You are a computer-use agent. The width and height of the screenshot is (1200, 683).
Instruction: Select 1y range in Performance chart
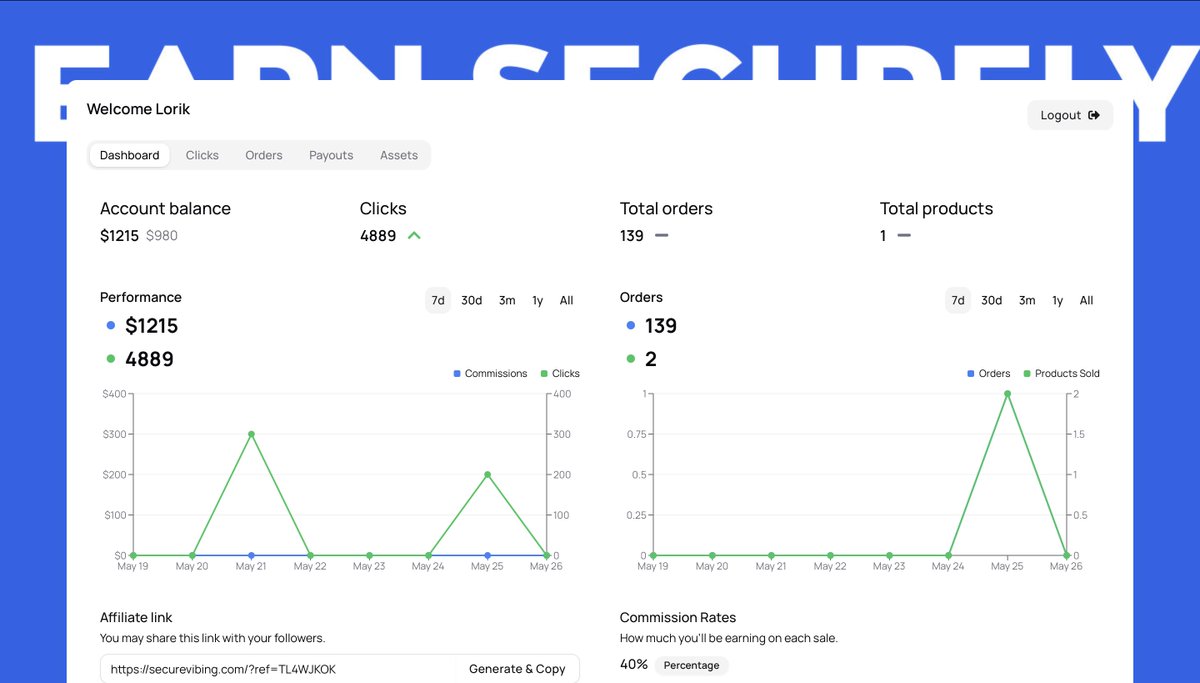(538, 300)
